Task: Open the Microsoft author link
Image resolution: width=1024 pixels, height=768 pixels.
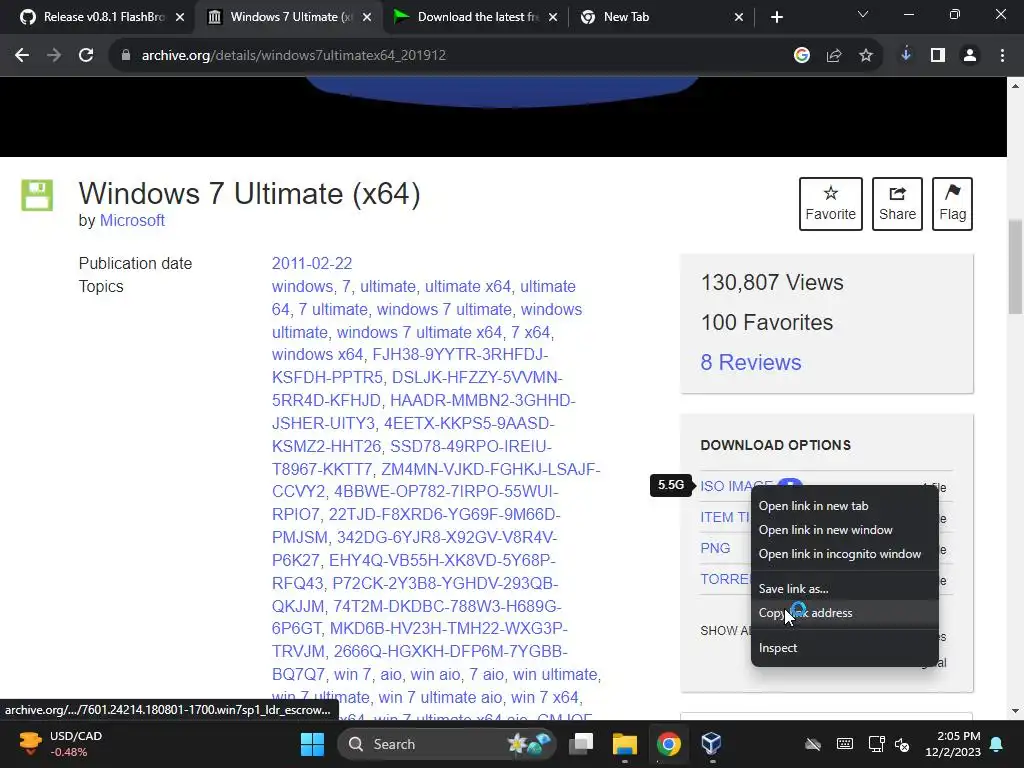Action: [132, 221]
